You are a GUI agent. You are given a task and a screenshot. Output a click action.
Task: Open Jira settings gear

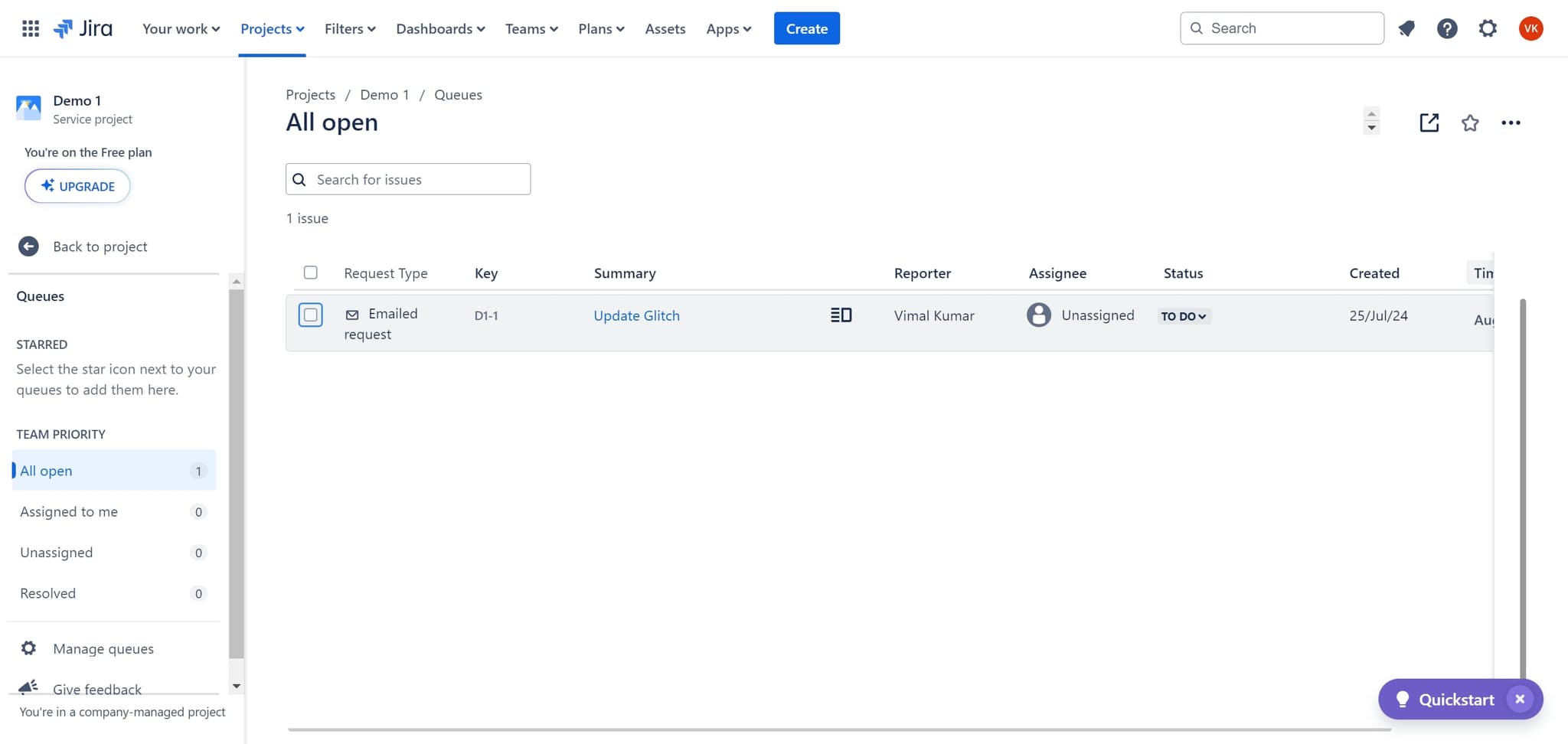(1488, 28)
